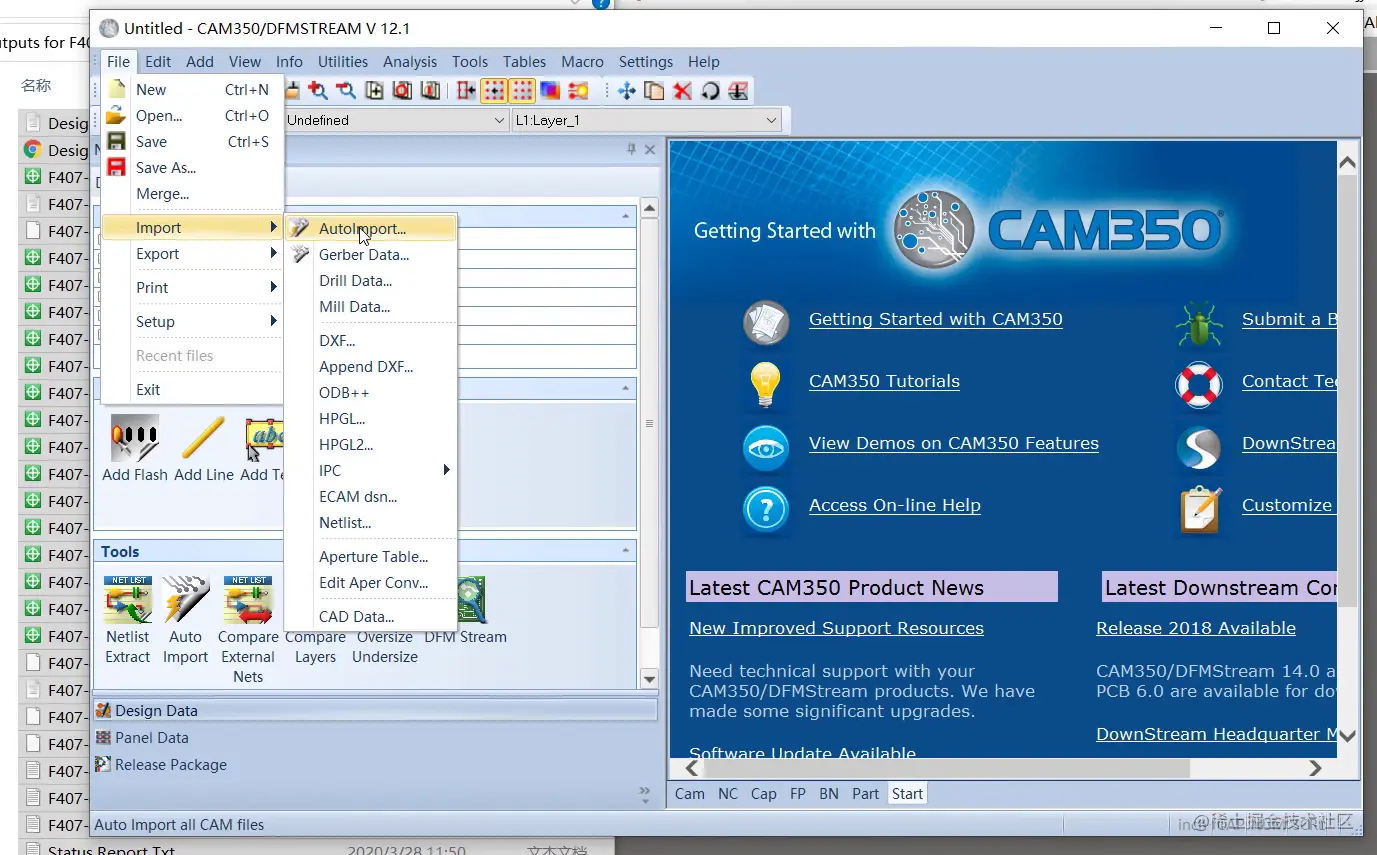Switch to the Cam tab

pyautogui.click(x=690, y=794)
